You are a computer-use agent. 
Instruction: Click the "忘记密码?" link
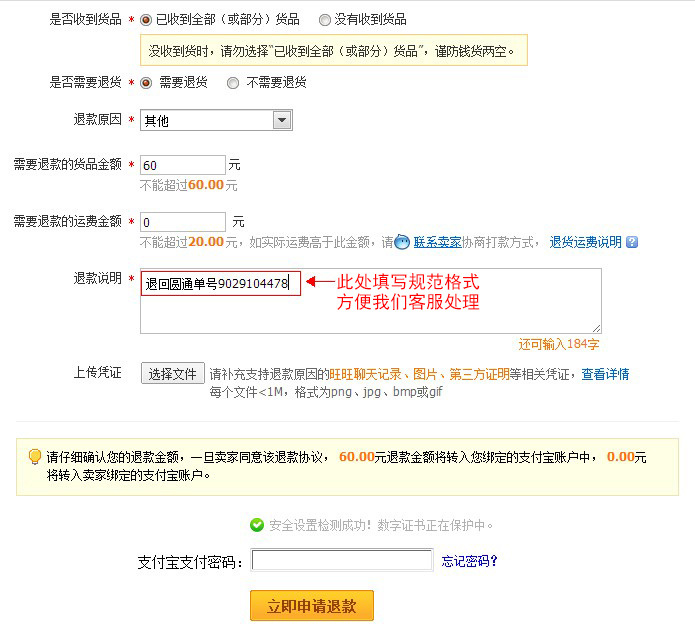(x=469, y=561)
